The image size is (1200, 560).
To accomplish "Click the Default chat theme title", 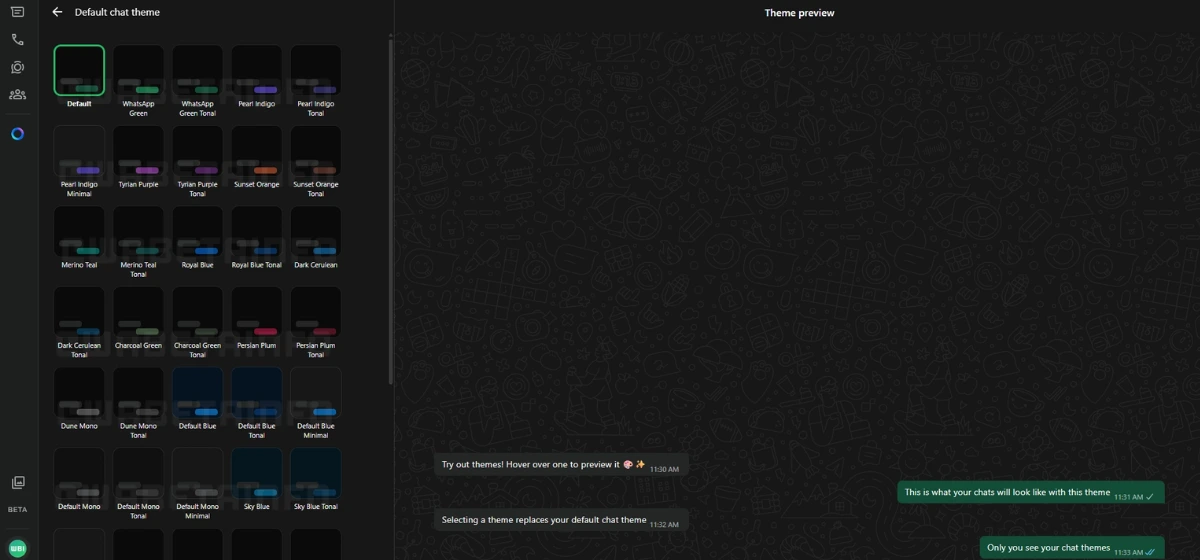I will pyautogui.click(x=117, y=12).
